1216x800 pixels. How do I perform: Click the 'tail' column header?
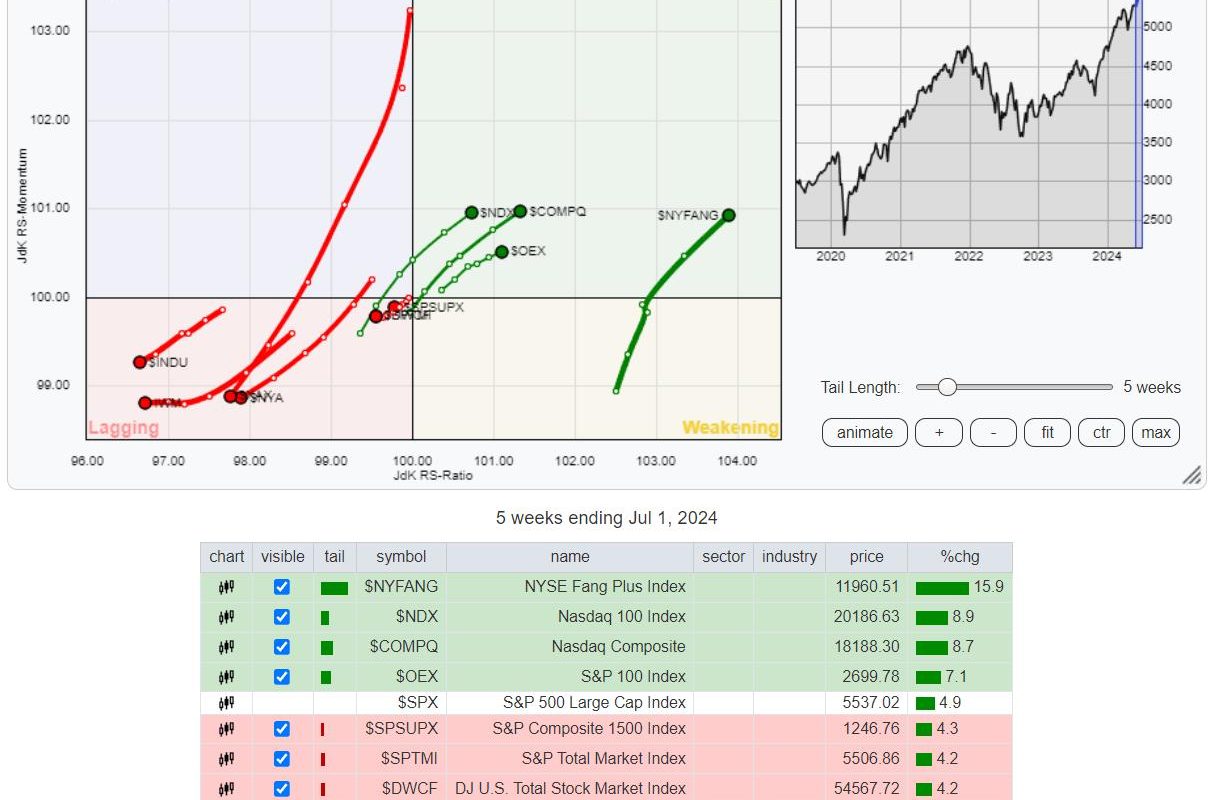pos(334,557)
